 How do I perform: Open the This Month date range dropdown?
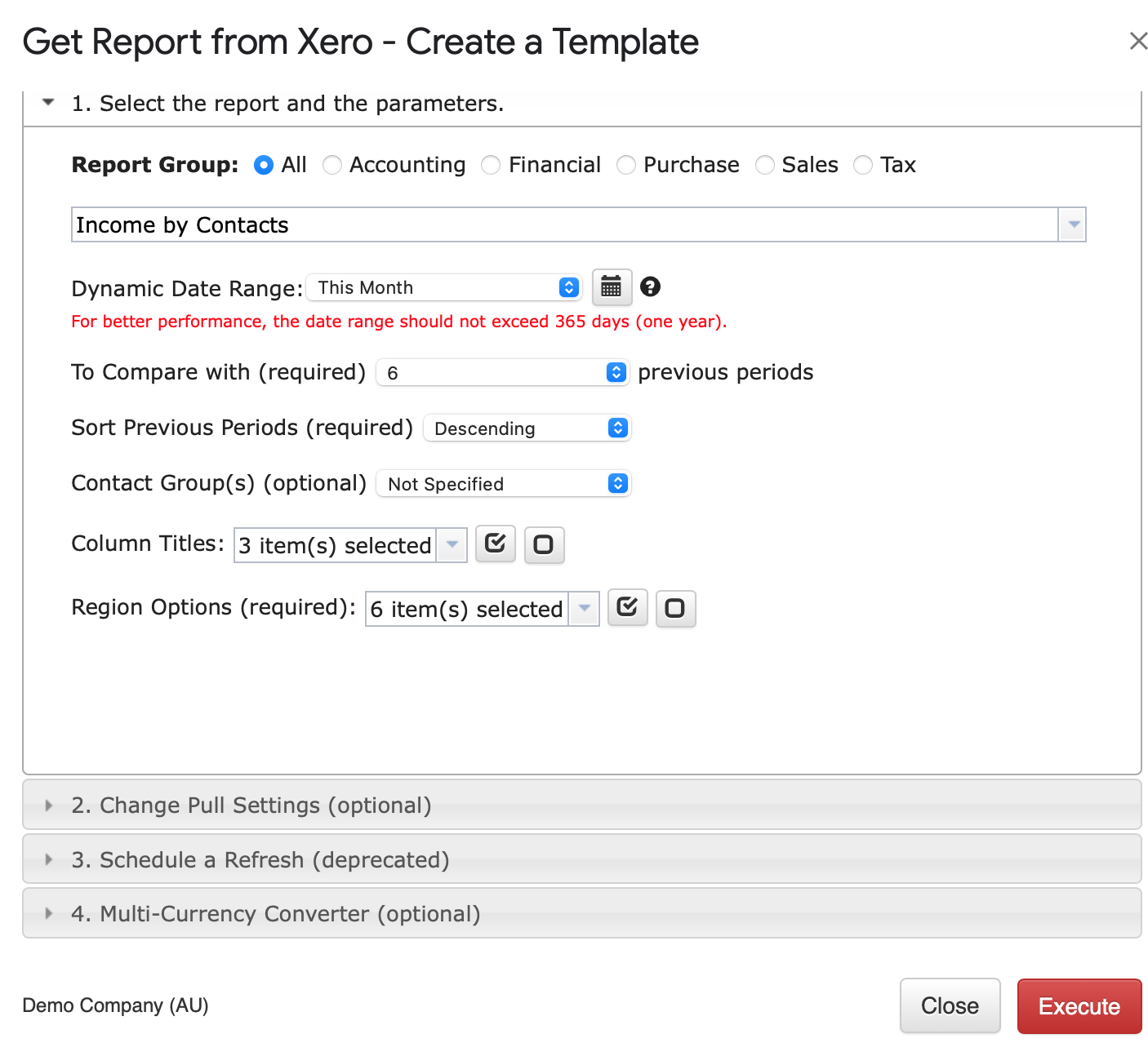click(x=444, y=287)
